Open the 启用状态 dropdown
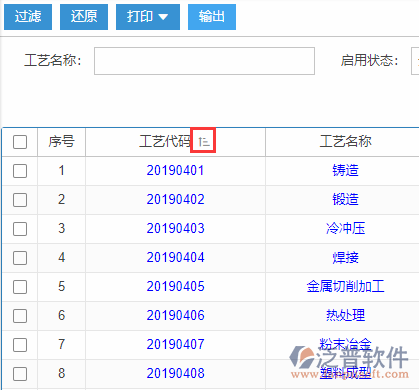Image resolution: width=419 pixels, height=390 pixels. [x=415, y=61]
